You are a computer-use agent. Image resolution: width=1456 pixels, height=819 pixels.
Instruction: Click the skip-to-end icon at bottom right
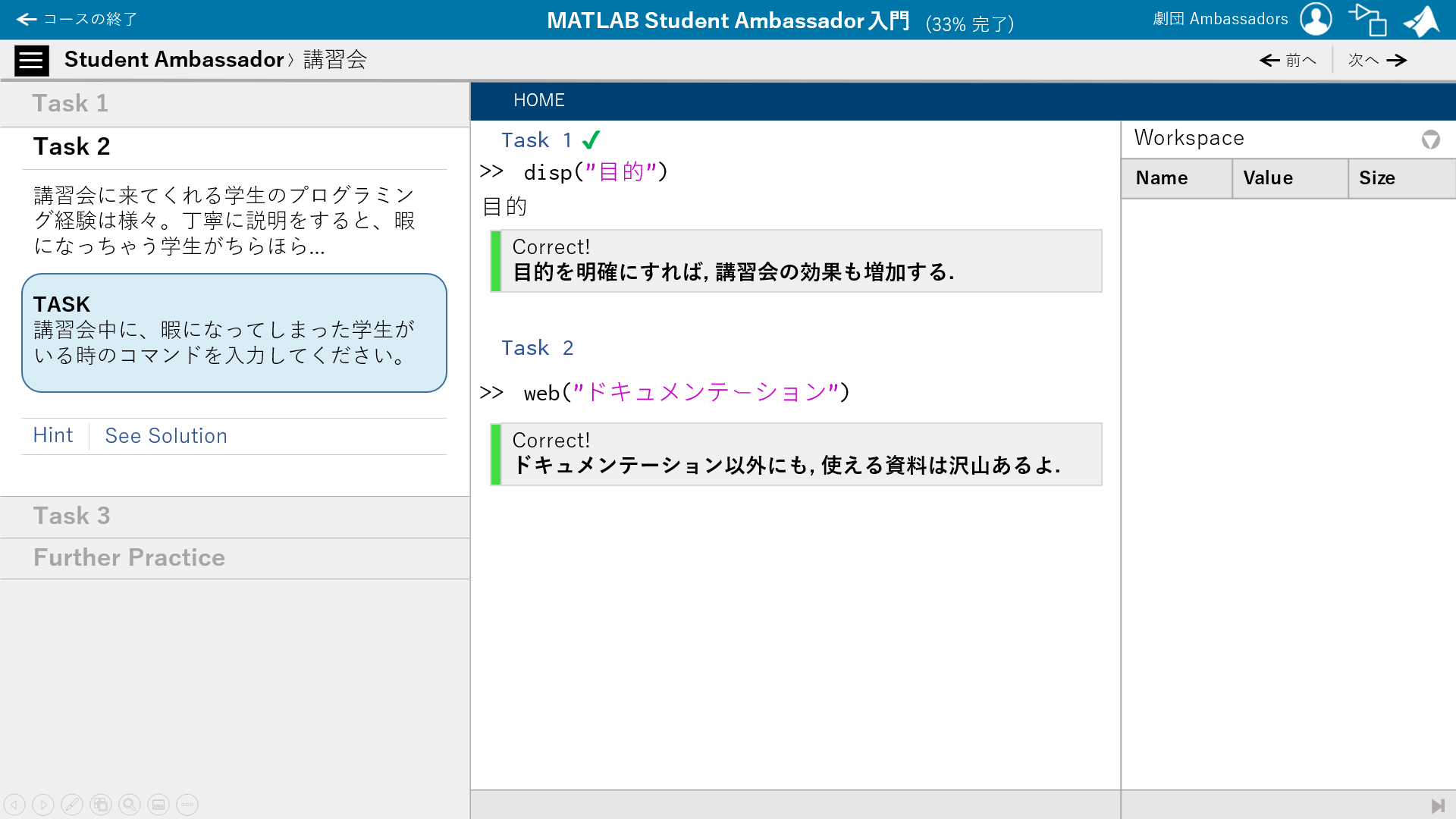(1437, 805)
